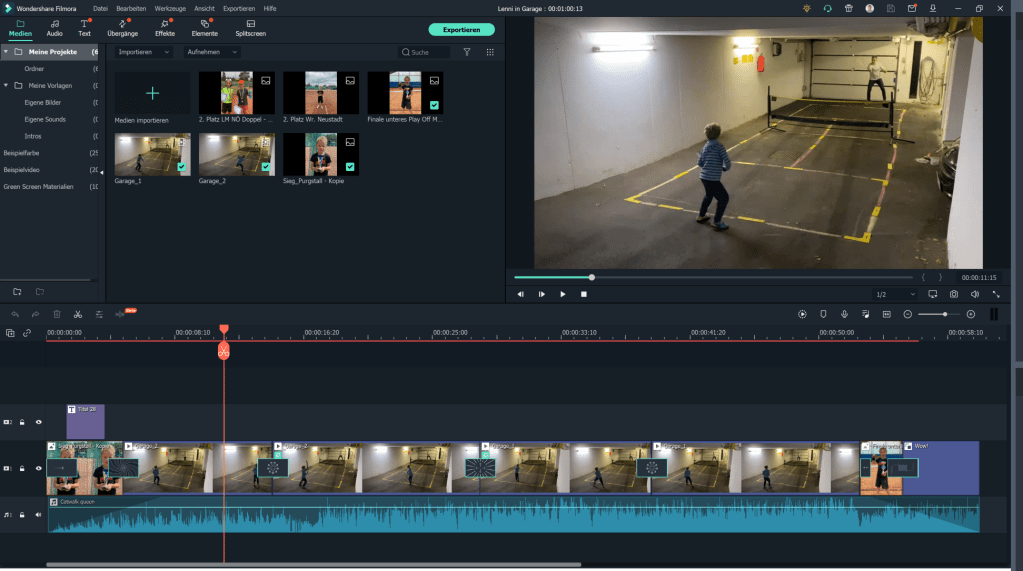Mute audio track 1 using the speaker icon
Screen dimensions: 1023x571
pos(39,515)
